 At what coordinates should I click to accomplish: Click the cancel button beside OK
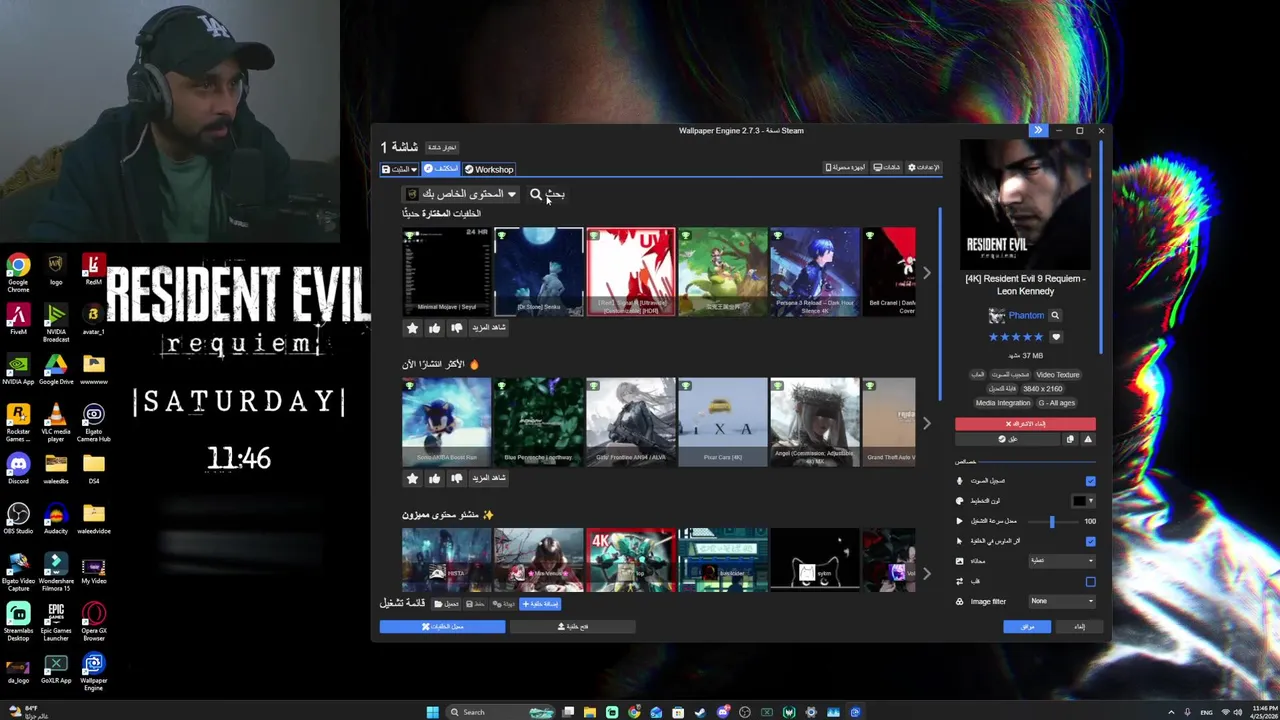click(1079, 627)
